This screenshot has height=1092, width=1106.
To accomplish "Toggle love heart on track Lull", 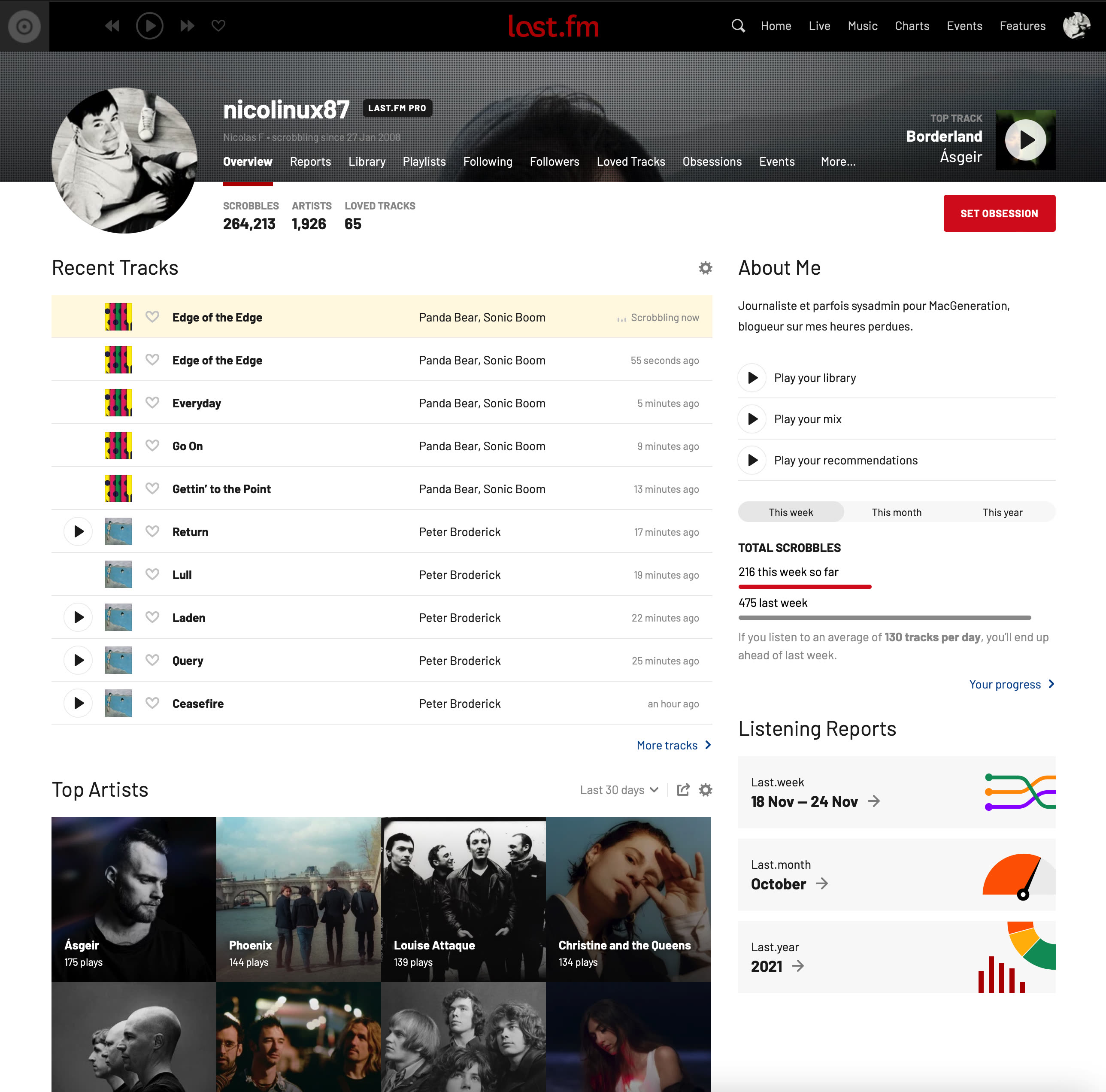I will point(152,574).
